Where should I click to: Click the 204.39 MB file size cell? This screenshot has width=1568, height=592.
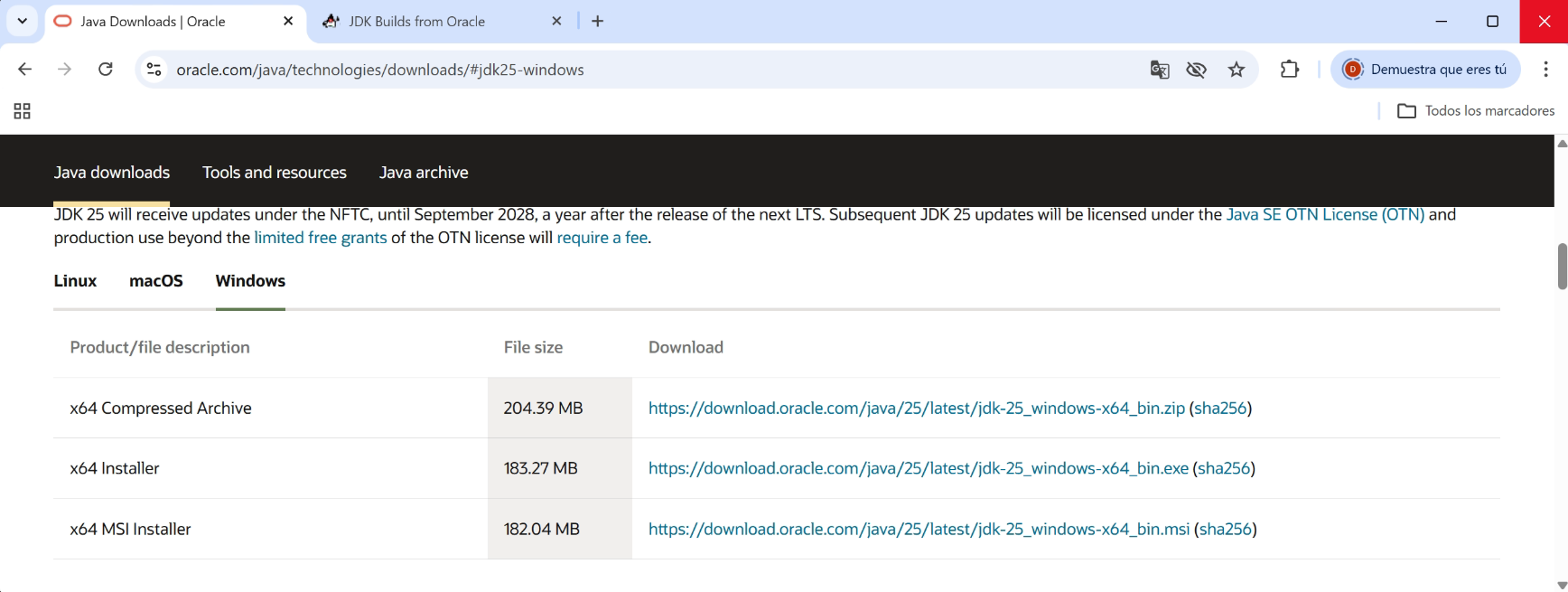pos(560,409)
